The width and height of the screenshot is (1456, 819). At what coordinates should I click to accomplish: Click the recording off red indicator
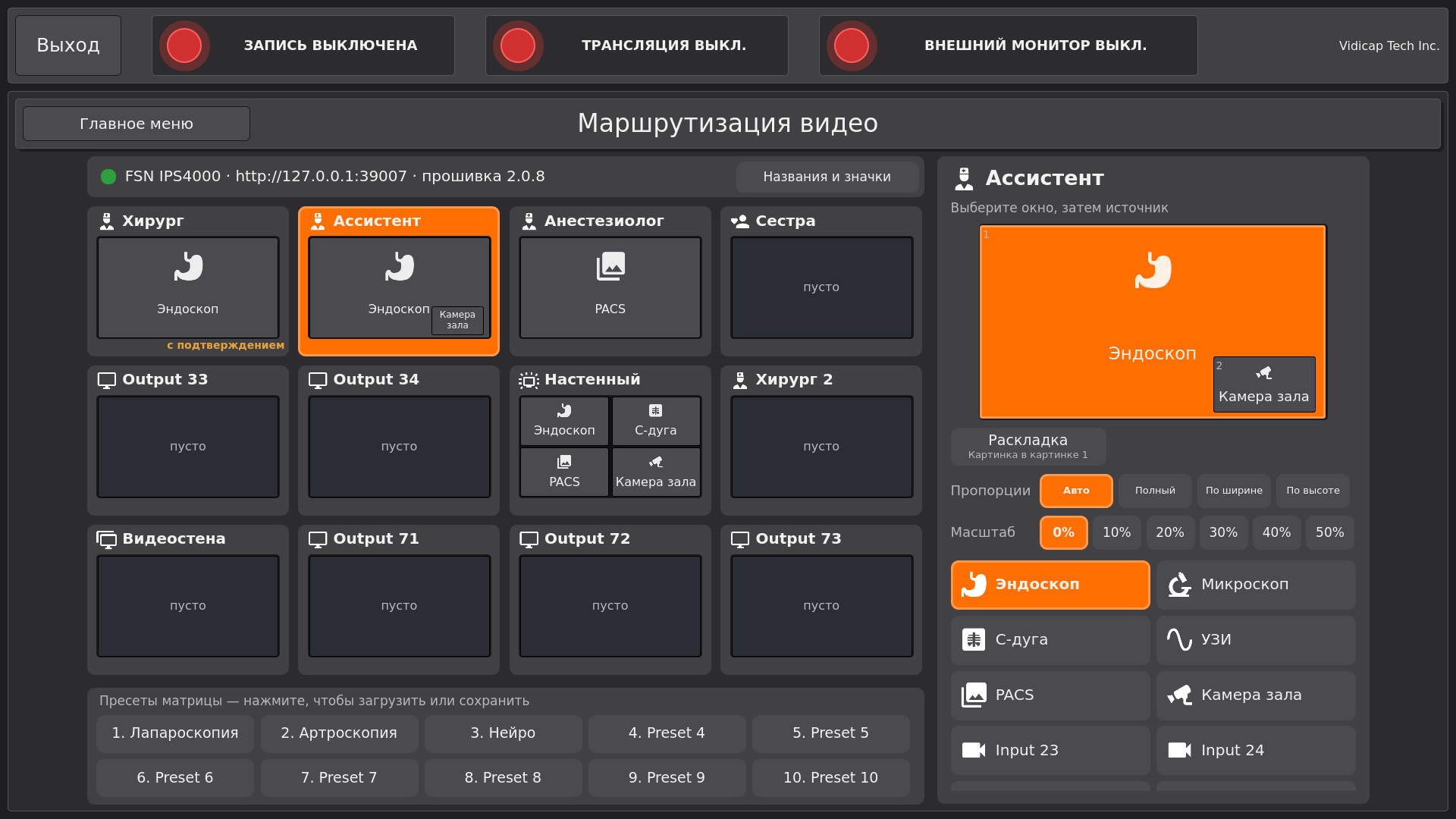184,45
